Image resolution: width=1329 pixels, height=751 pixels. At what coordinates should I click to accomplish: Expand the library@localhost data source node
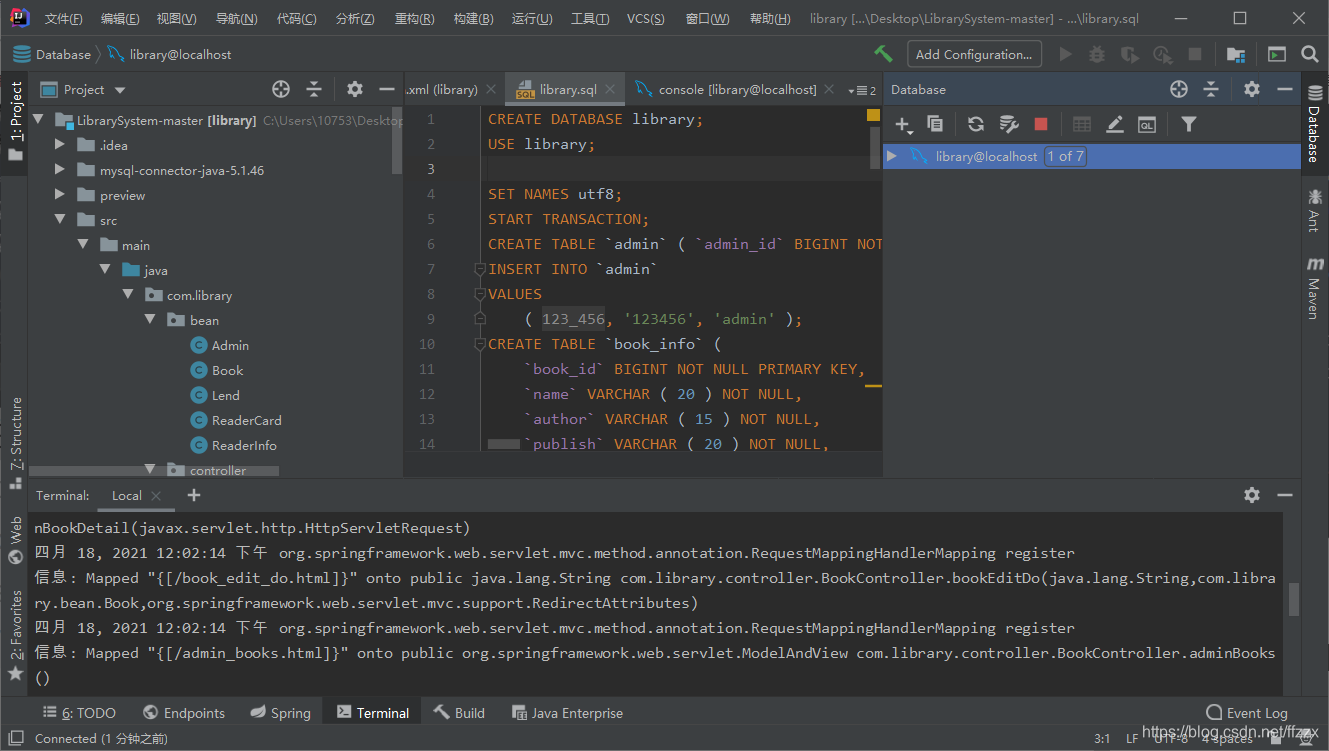click(893, 156)
